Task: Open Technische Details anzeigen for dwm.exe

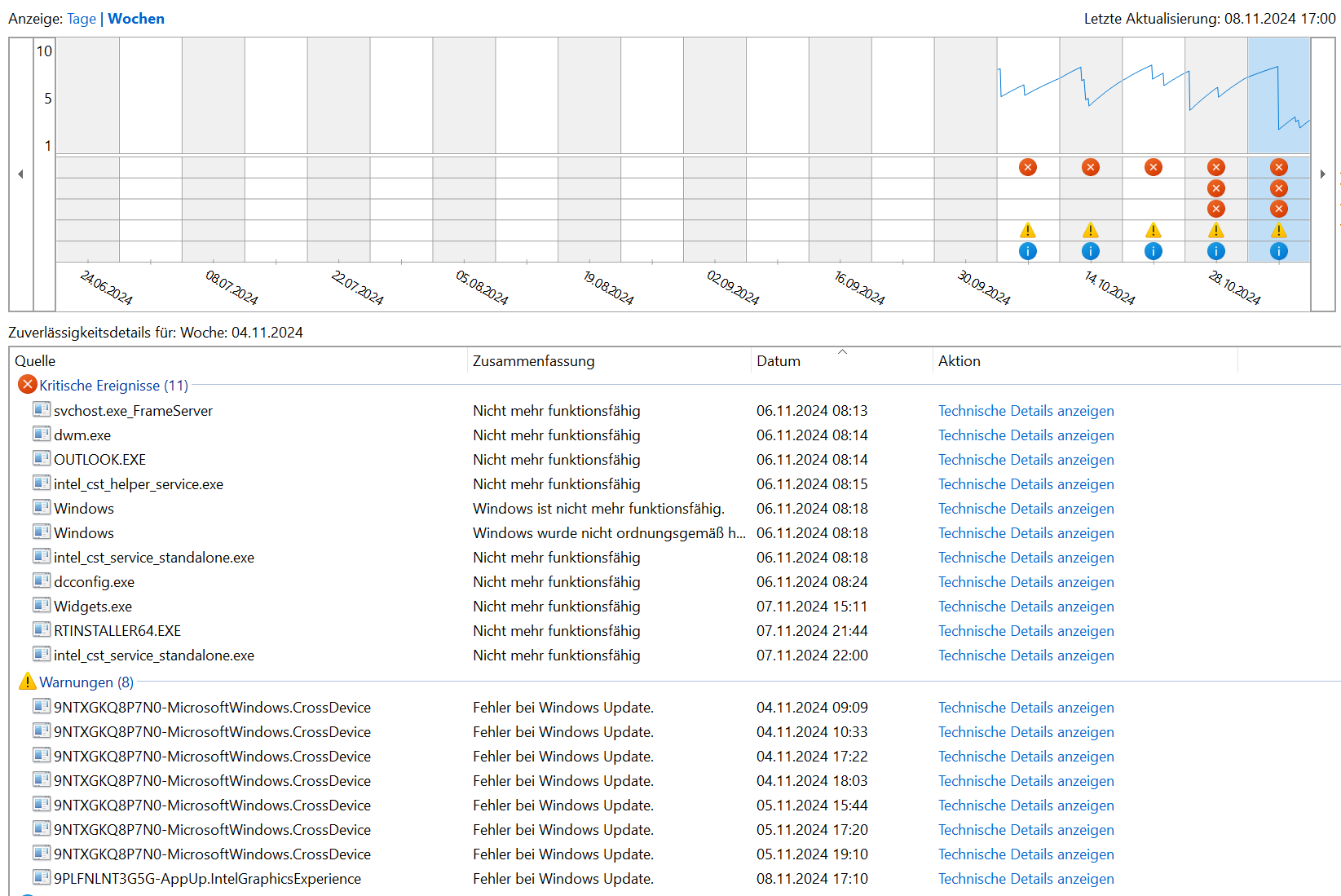Action: pyautogui.click(x=1026, y=435)
